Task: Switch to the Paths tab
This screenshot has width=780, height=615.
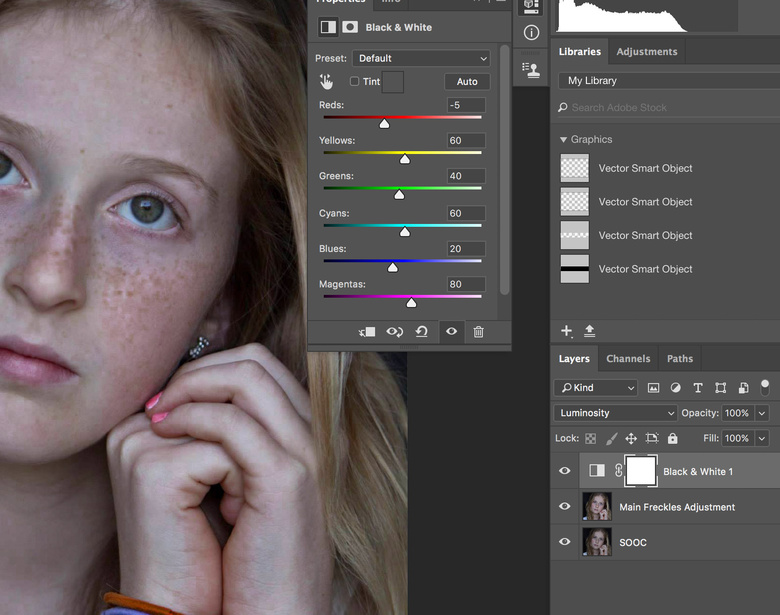Action: click(x=680, y=359)
